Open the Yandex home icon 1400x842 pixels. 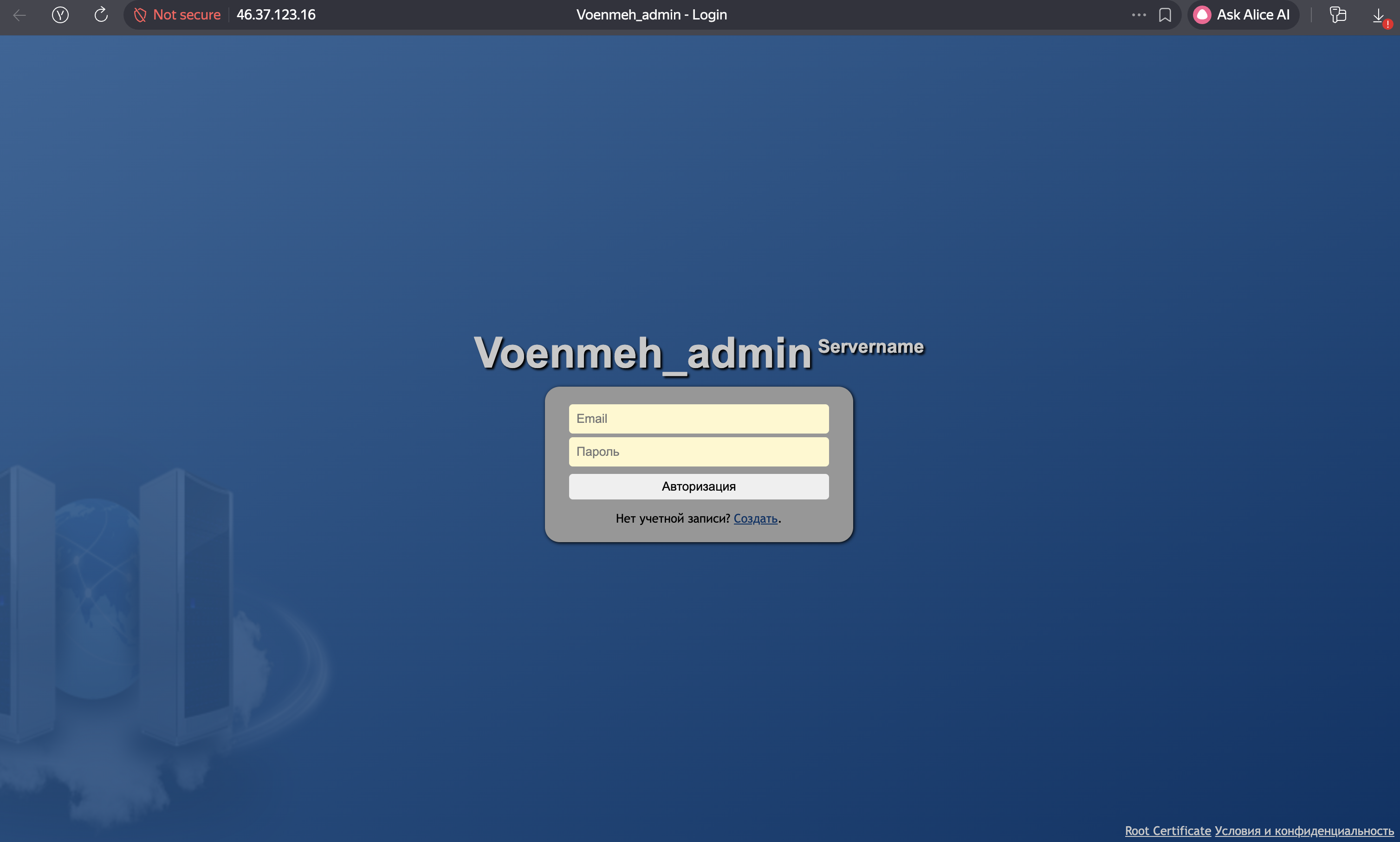coord(60,15)
